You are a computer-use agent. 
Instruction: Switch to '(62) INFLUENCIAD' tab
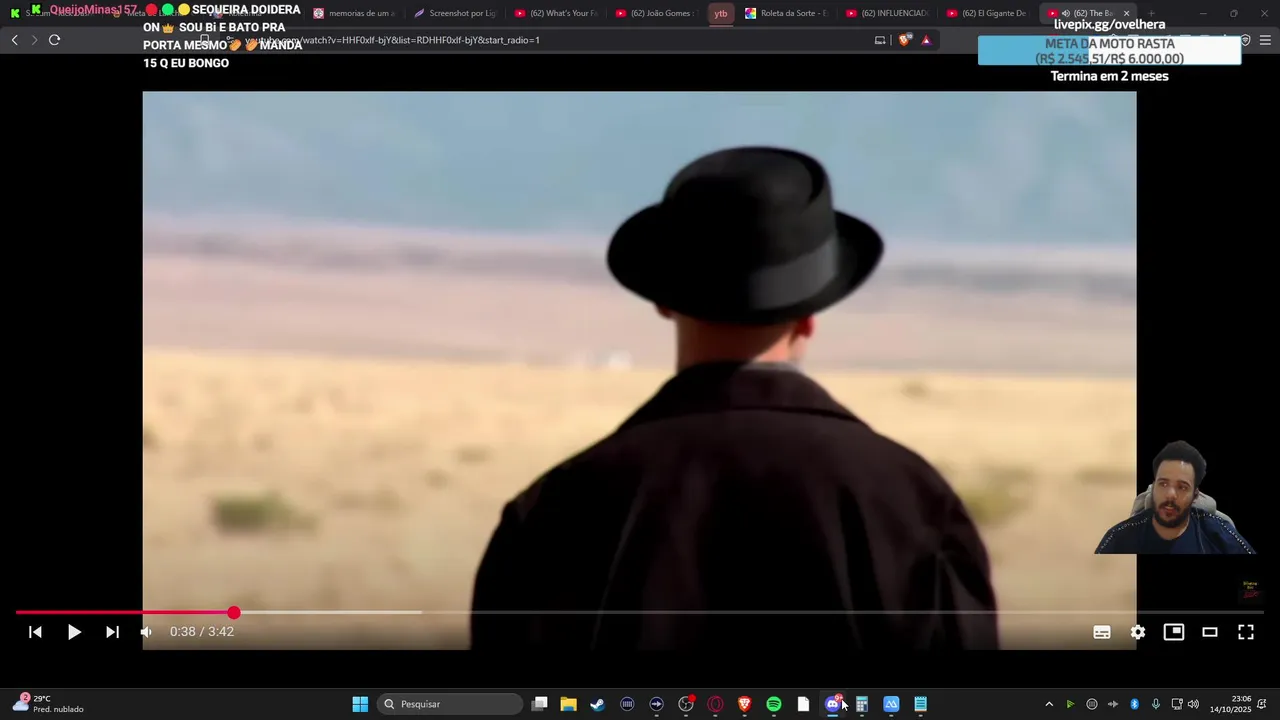point(887,13)
